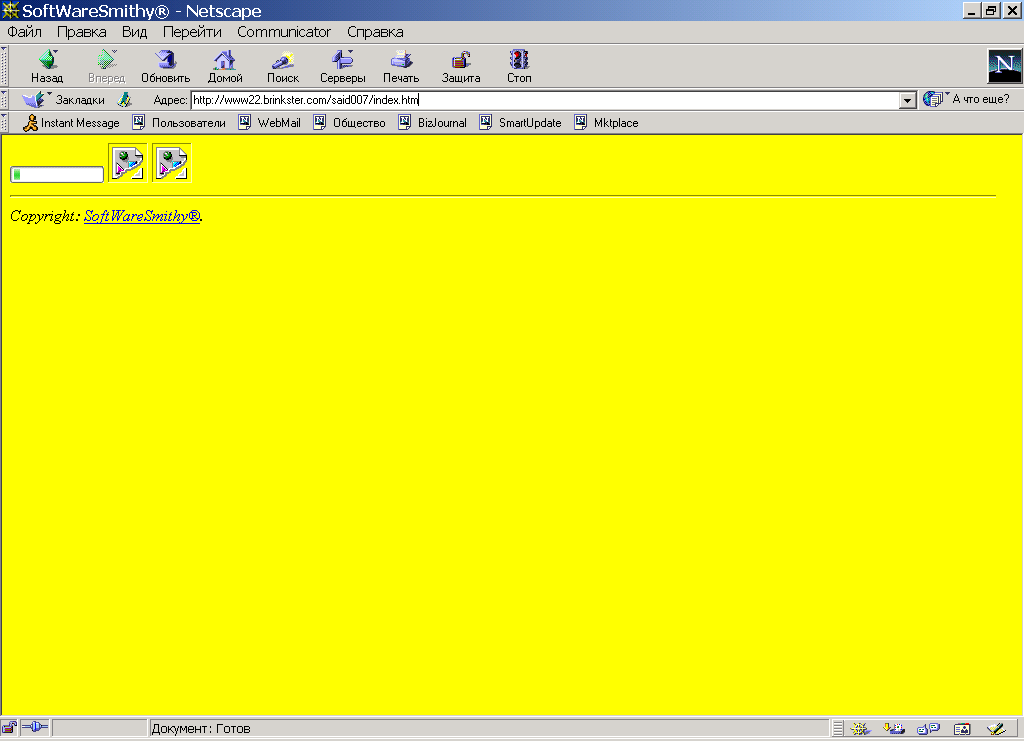
Task: Open Newsgroups from the component bar
Action: (x=928, y=729)
